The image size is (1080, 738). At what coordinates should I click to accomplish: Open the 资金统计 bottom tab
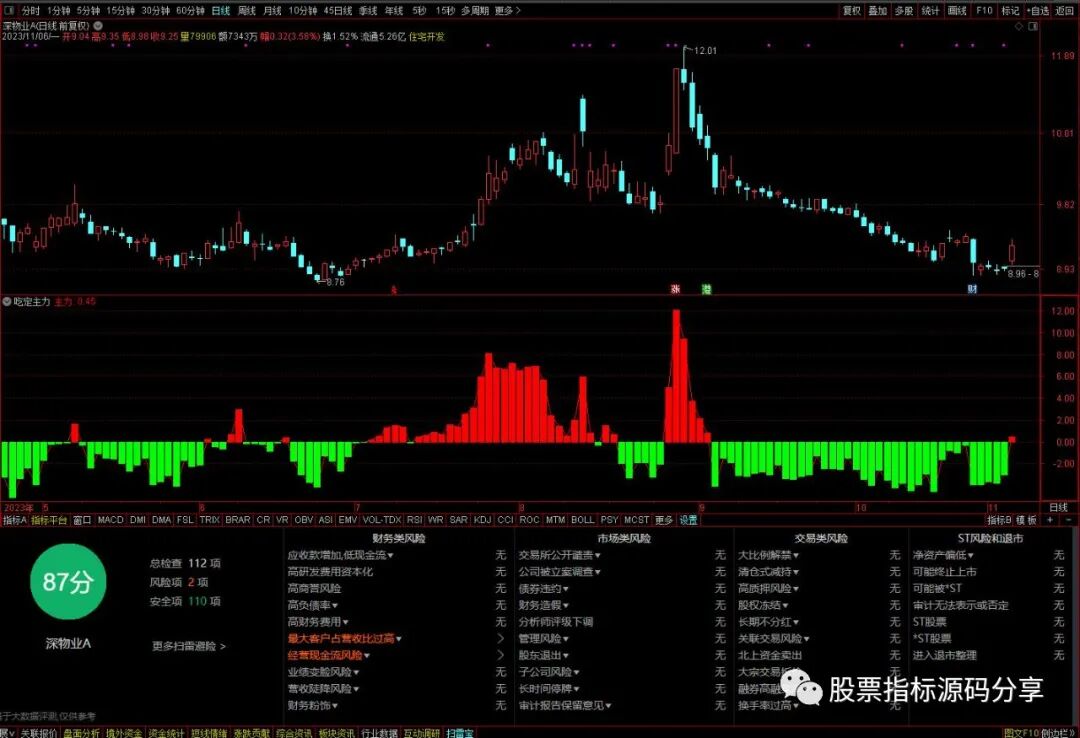pyautogui.click(x=166, y=732)
